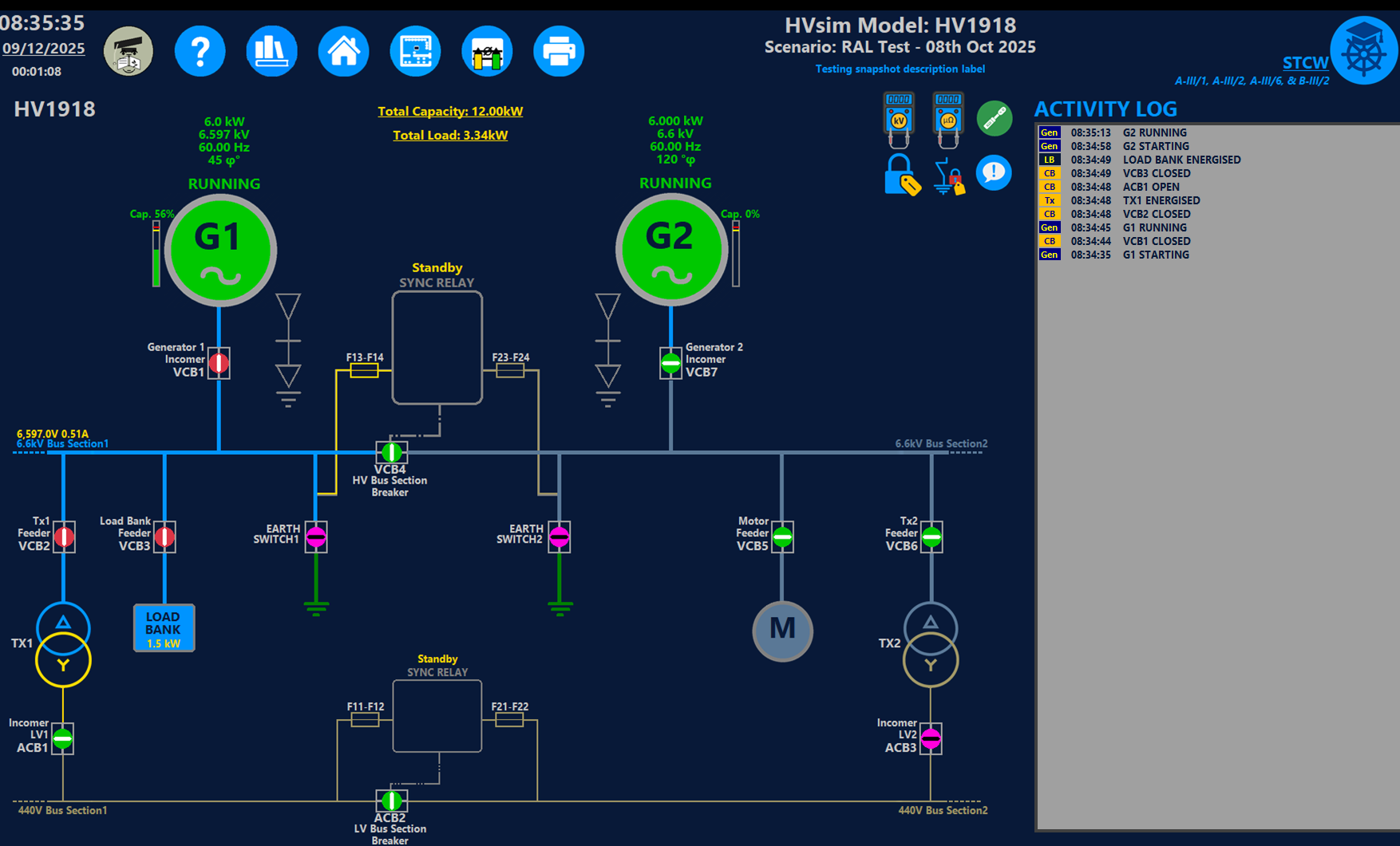Click the alert speech bubble icon
This screenshot has width=1400, height=846.
click(994, 172)
